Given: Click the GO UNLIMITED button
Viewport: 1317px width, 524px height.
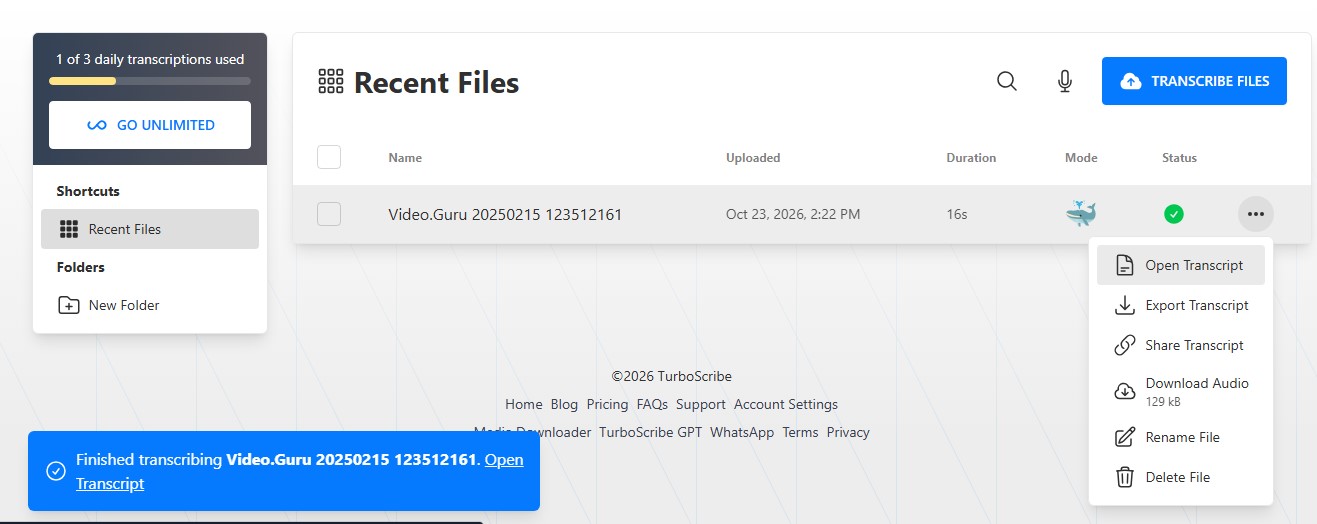Looking at the screenshot, I should [150, 125].
